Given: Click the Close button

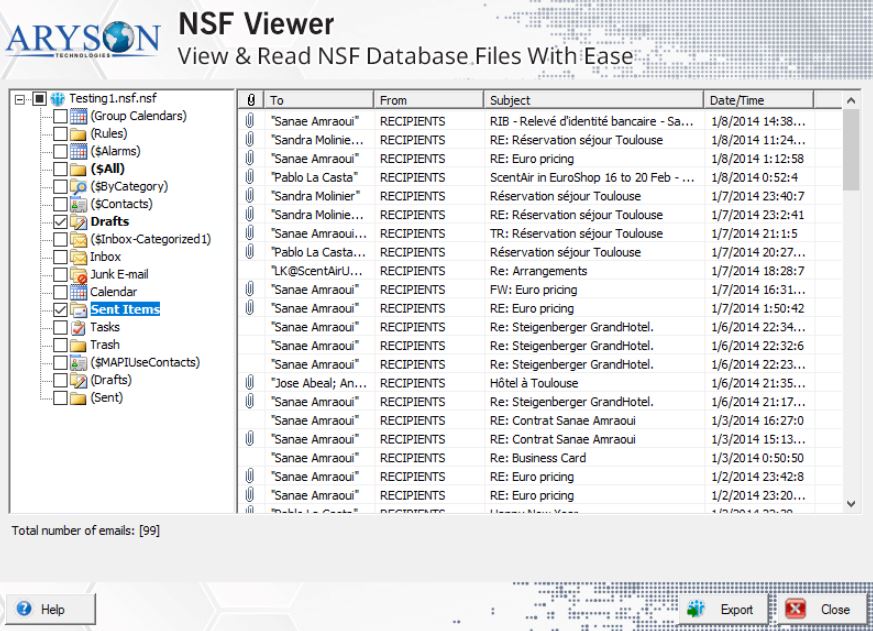Looking at the screenshot, I should 822,609.
